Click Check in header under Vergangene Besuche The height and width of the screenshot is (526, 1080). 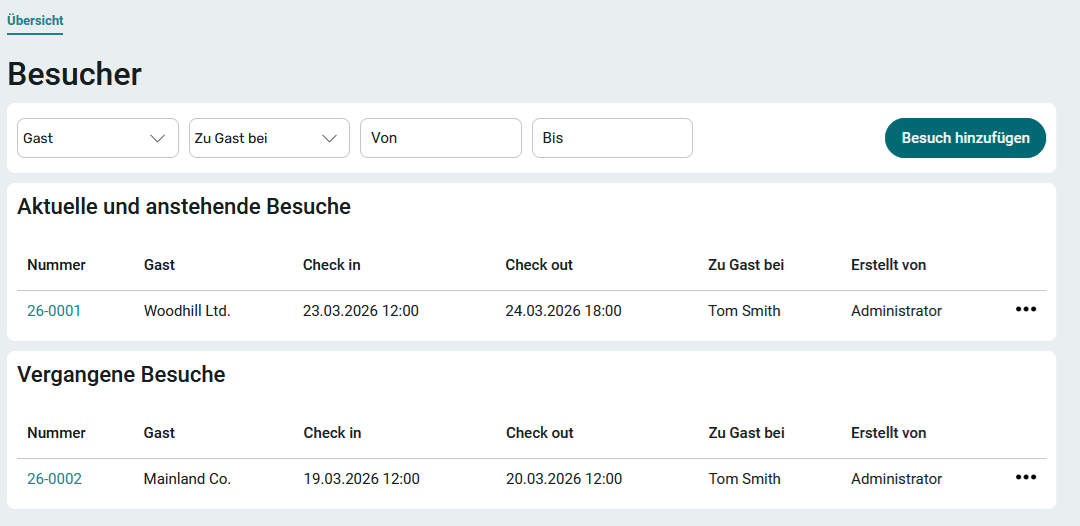coord(332,433)
